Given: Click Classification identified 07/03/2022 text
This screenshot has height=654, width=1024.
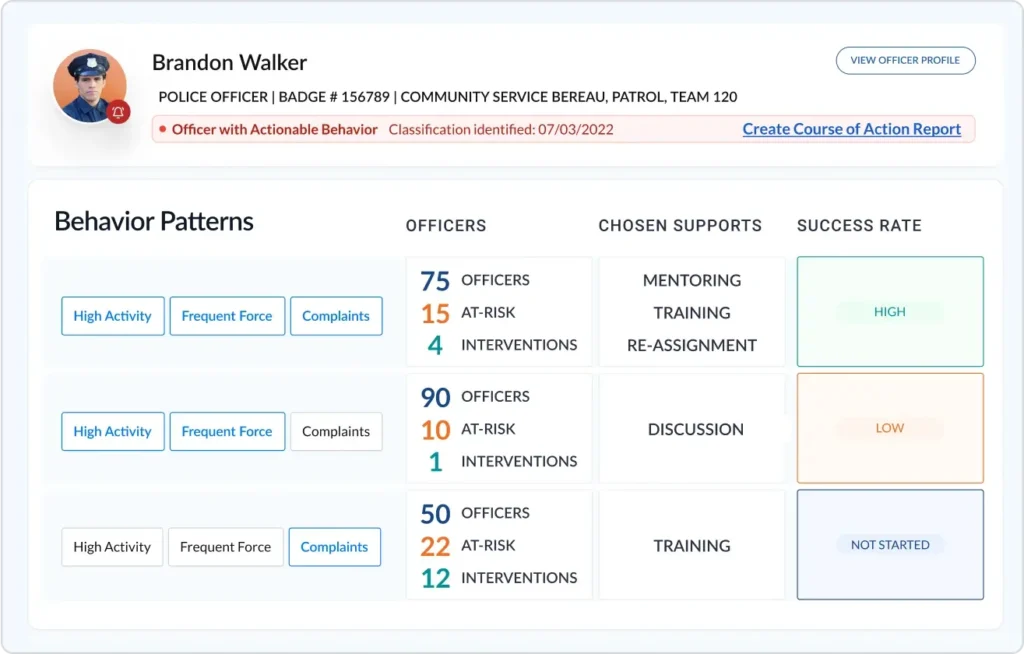Looking at the screenshot, I should point(501,129).
